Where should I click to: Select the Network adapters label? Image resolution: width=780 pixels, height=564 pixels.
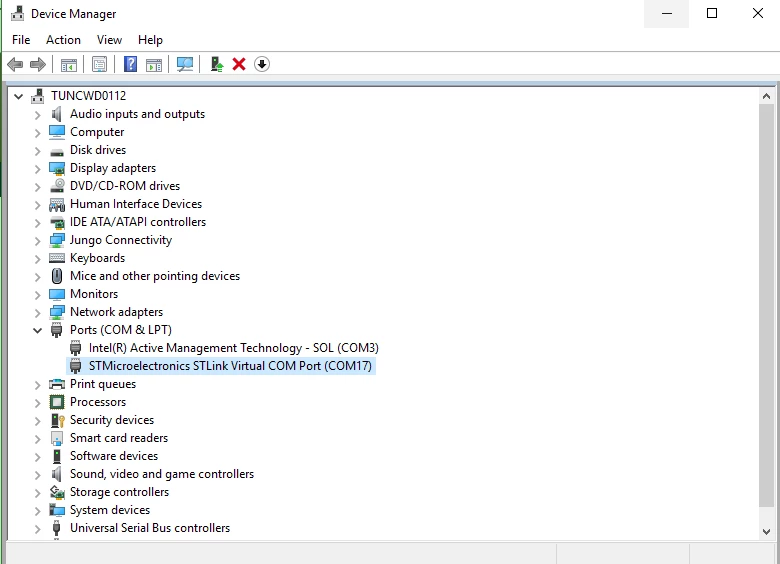tap(116, 312)
